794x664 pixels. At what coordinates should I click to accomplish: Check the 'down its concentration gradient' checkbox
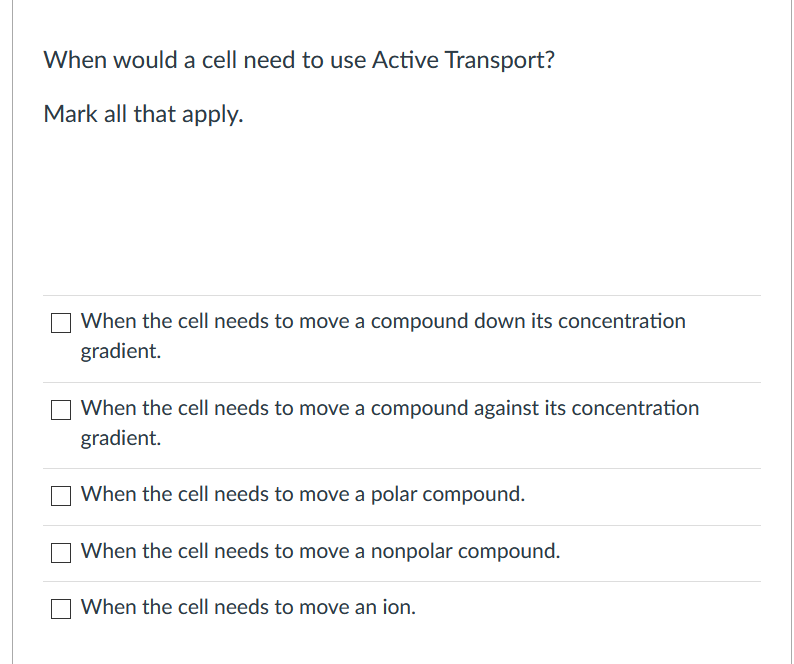coord(61,323)
